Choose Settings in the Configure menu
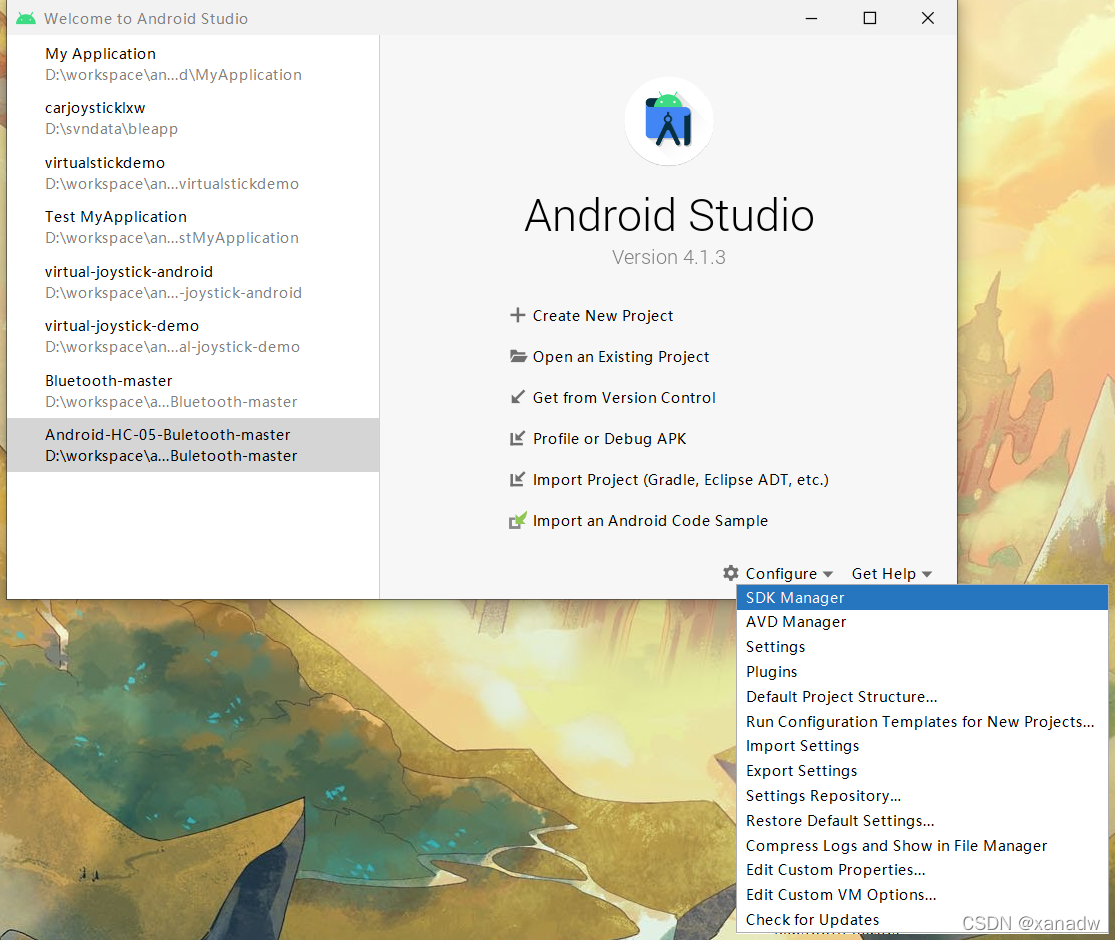The height and width of the screenshot is (940, 1115). click(x=922, y=646)
